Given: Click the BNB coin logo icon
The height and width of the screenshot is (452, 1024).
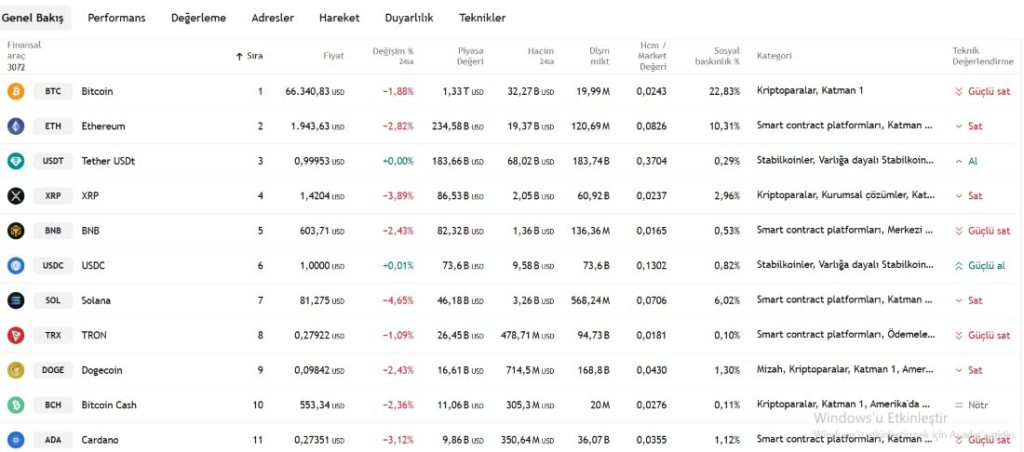Looking at the screenshot, I should click(x=16, y=231).
